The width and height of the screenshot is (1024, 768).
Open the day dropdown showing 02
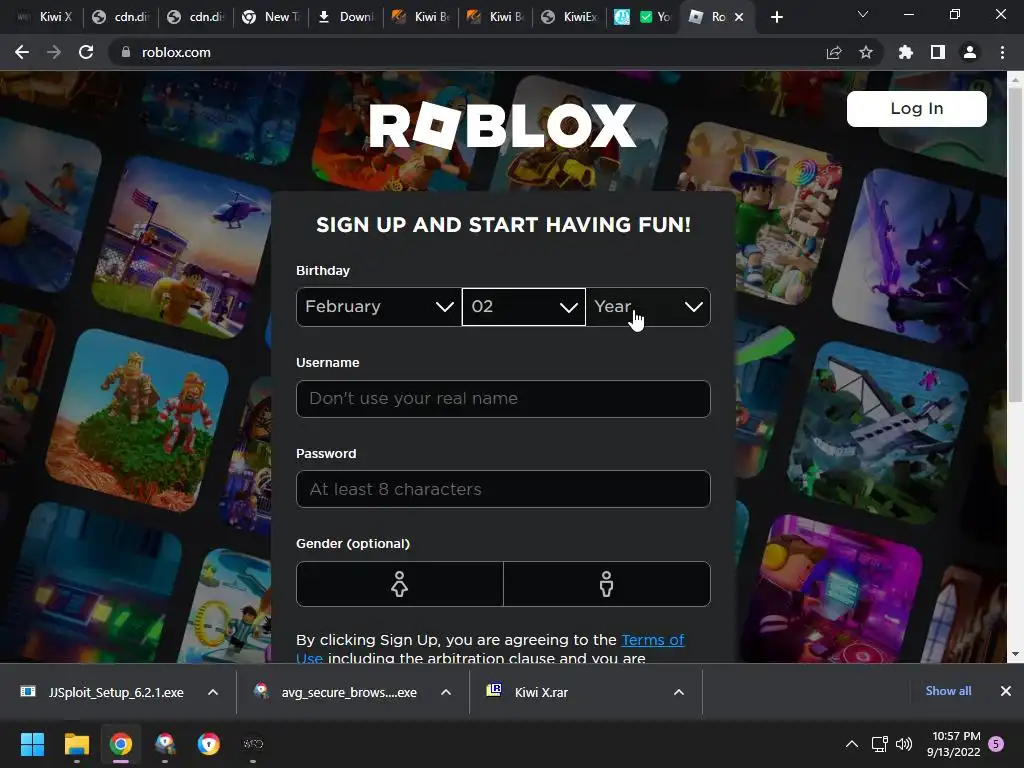coord(524,306)
